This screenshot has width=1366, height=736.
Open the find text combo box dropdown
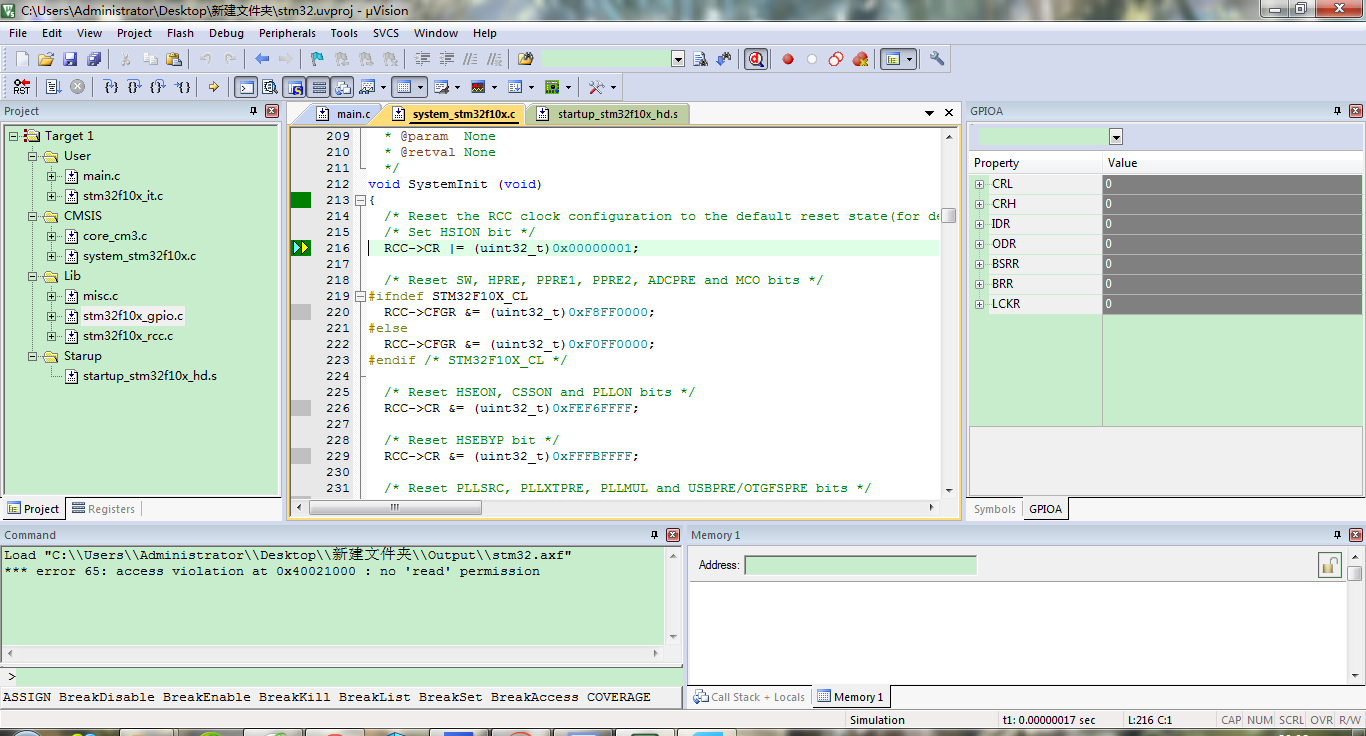click(x=678, y=59)
